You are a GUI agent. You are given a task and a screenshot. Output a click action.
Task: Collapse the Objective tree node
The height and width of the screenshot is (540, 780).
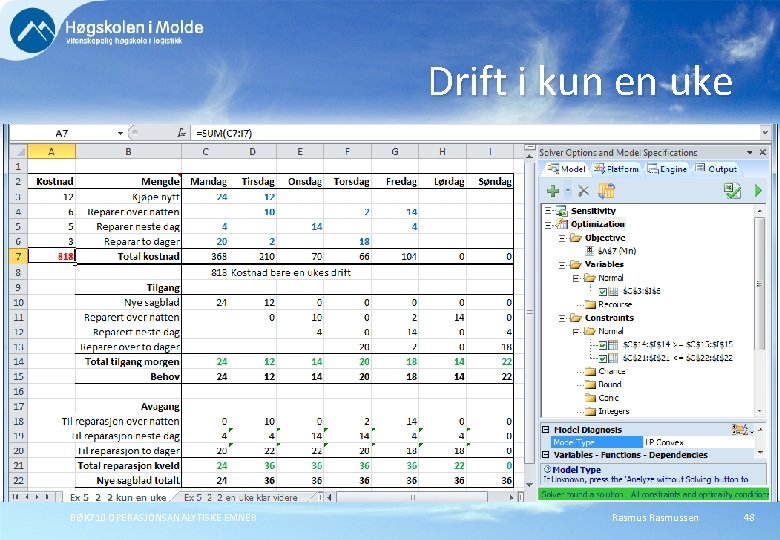[562, 238]
